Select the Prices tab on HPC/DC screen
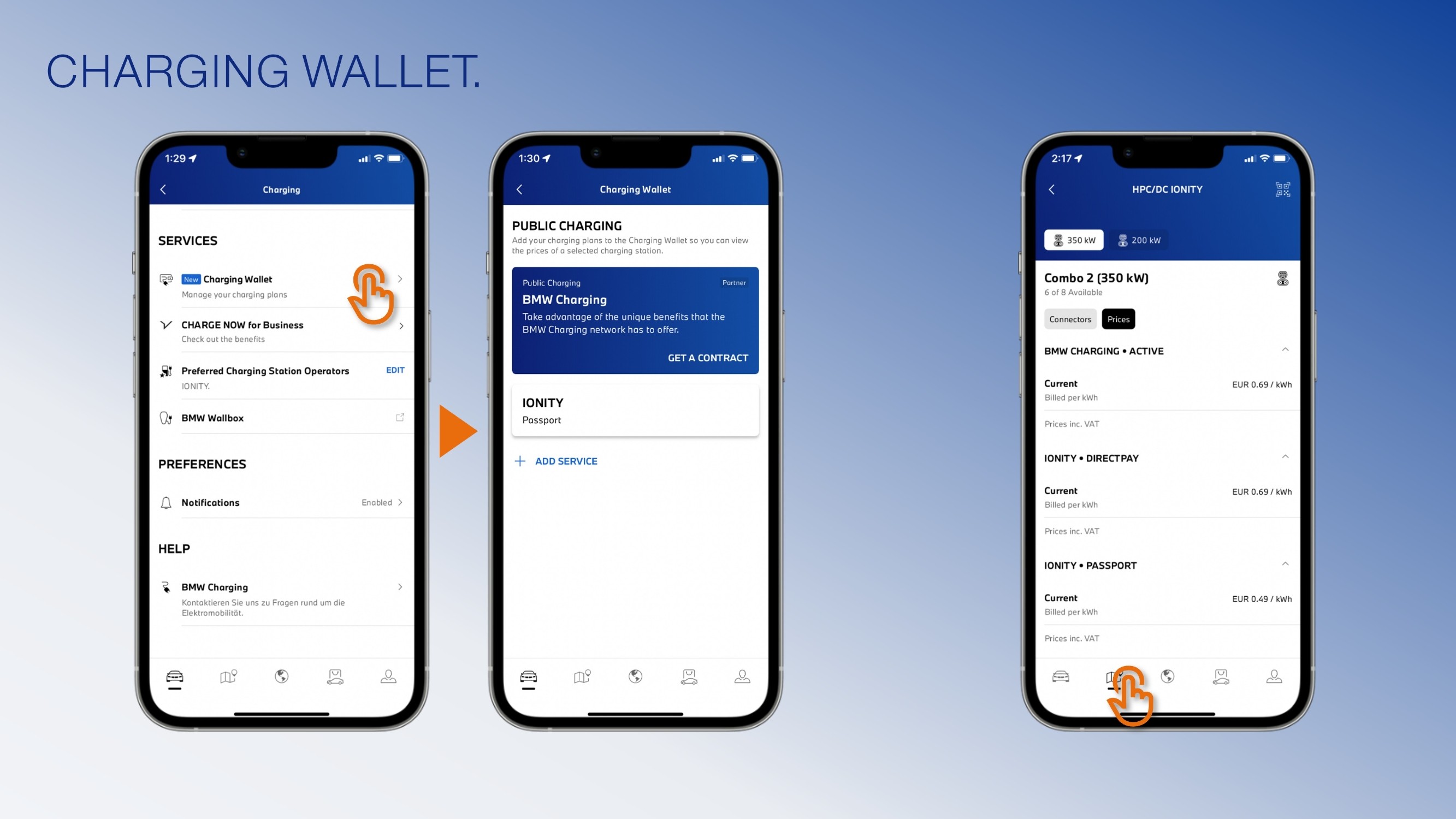 click(x=1118, y=319)
